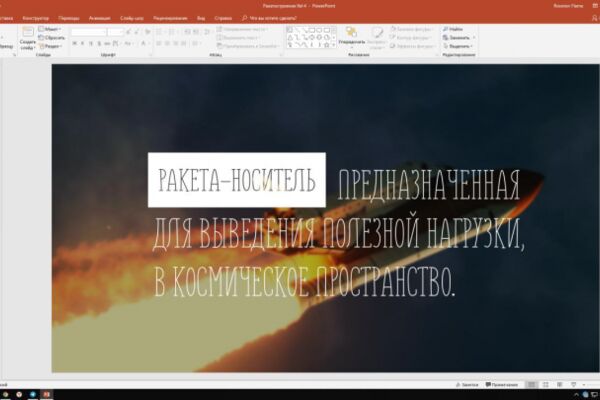Open the Выделить select dropdown

click(458, 46)
